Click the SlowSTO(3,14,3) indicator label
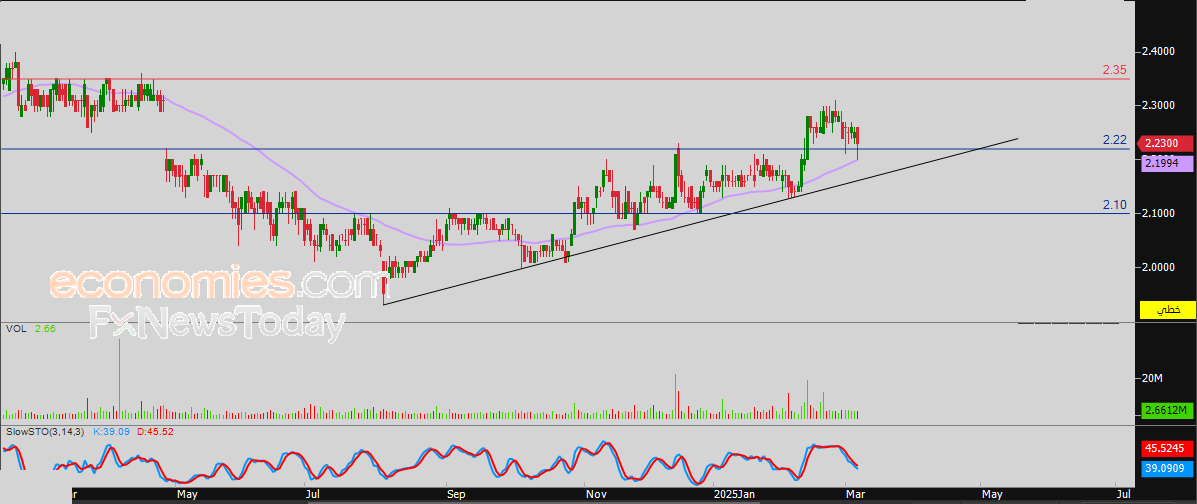Screen dimensions: 1197x504 point(45,431)
